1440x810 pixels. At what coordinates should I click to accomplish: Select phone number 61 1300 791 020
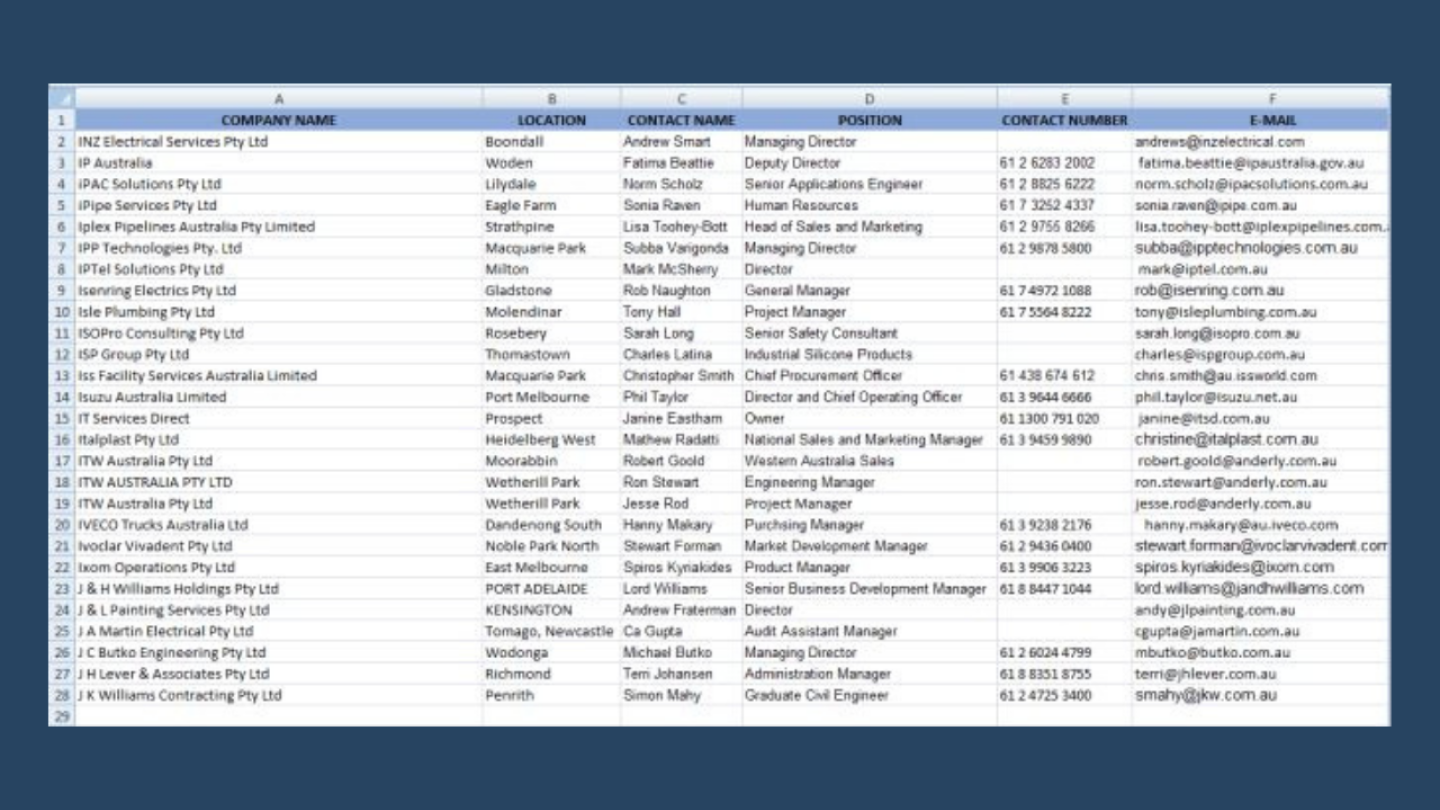pos(1064,419)
